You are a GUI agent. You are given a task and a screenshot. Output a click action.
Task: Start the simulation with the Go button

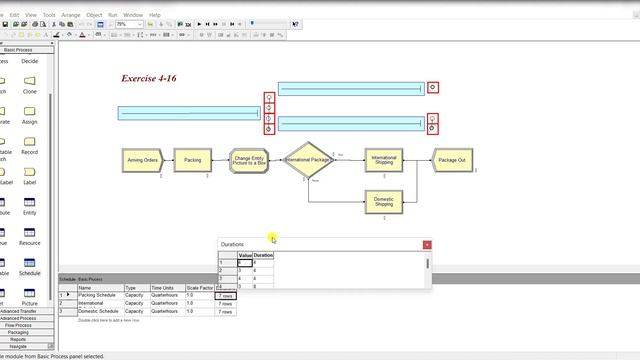point(199,24)
